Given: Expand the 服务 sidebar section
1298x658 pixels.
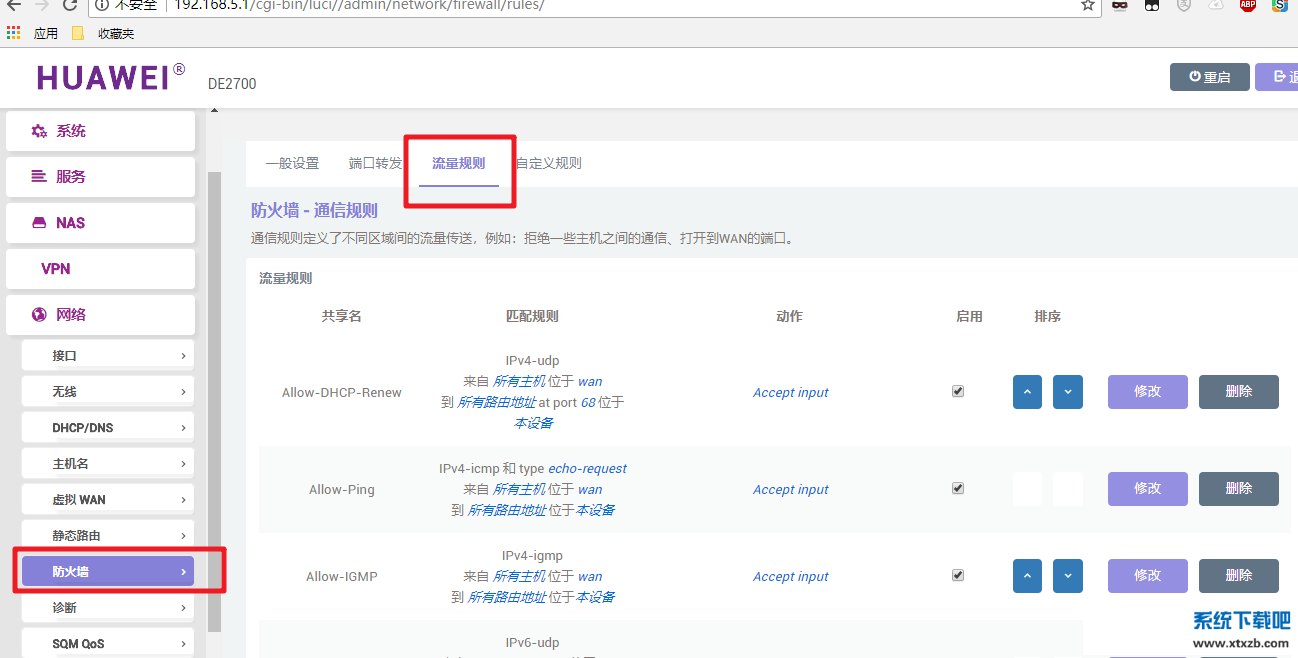Looking at the screenshot, I should 100,177.
